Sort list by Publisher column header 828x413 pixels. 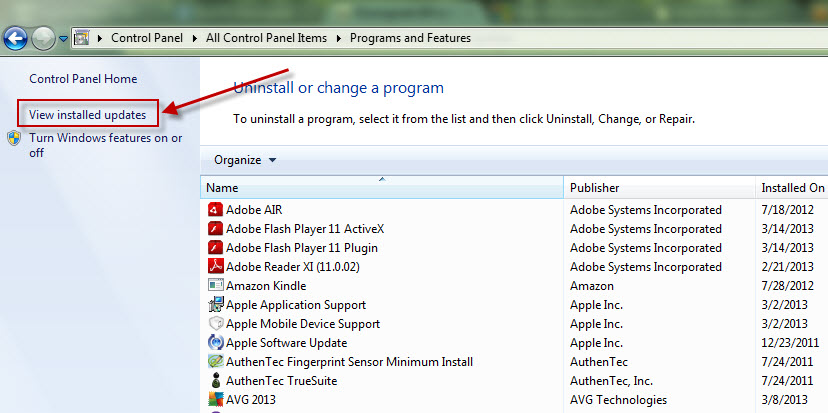pyautogui.click(x=659, y=187)
